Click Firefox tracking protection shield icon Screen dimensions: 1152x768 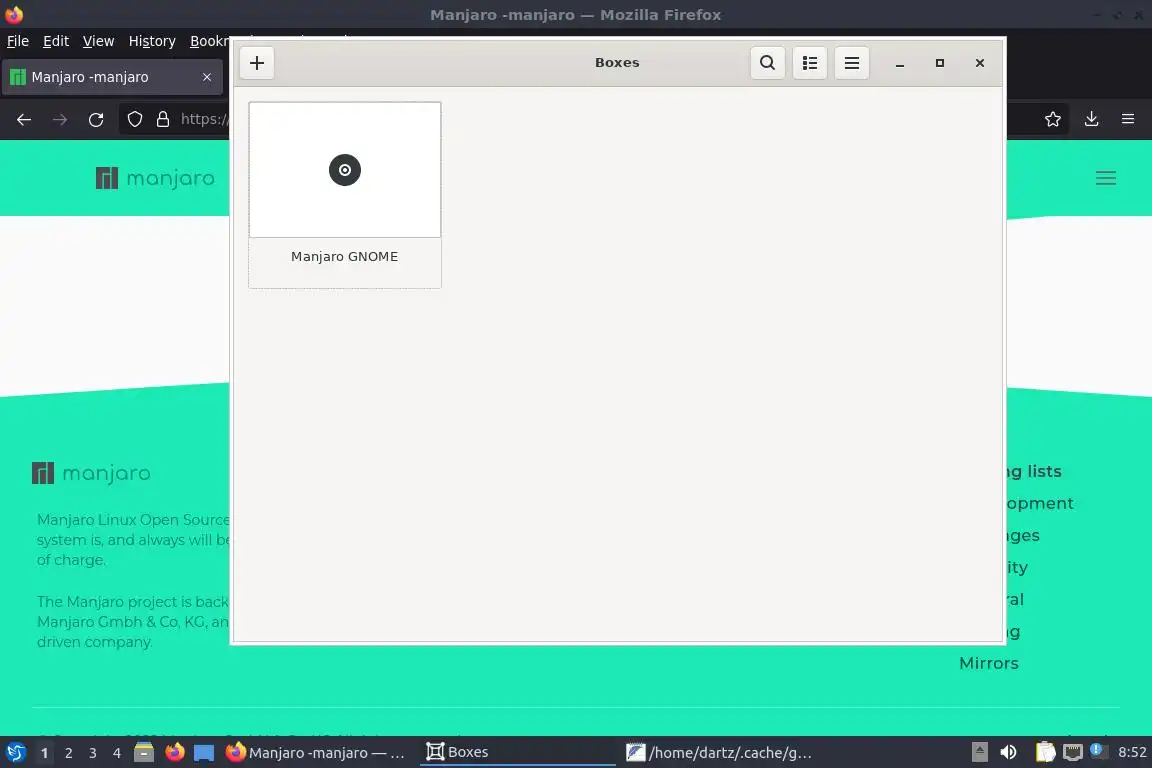click(x=134, y=119)
